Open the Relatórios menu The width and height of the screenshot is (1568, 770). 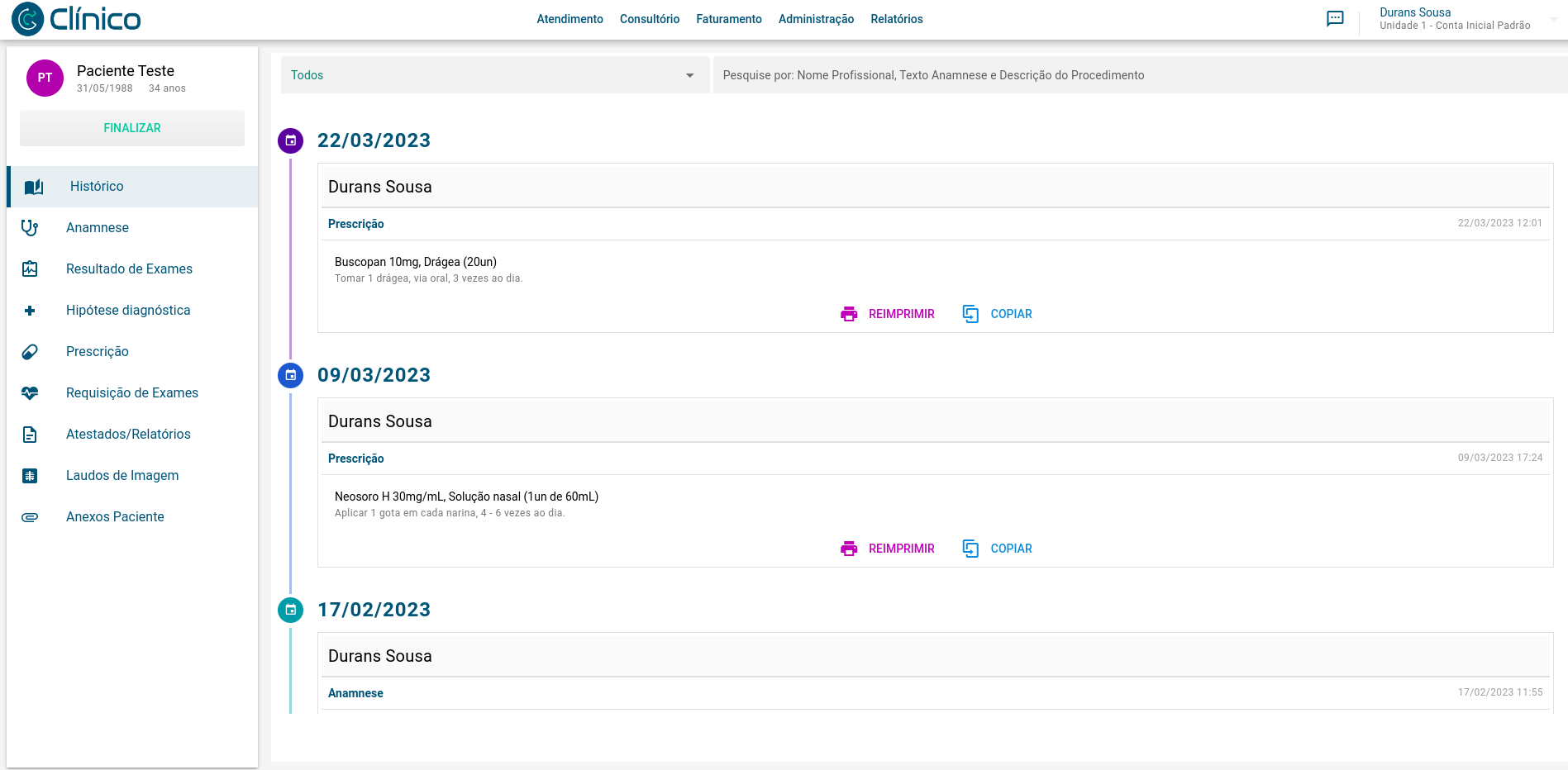pos(896,19)
